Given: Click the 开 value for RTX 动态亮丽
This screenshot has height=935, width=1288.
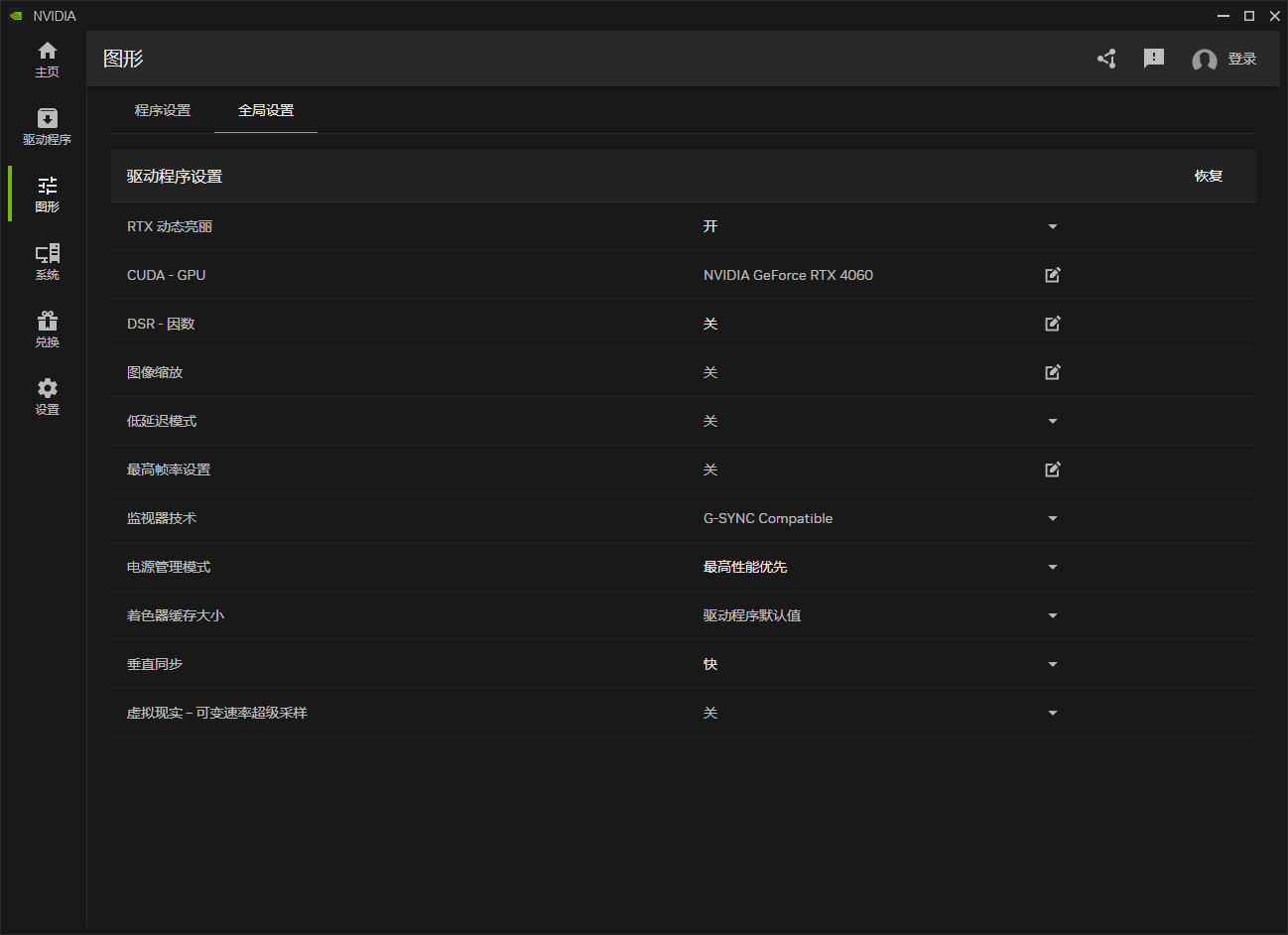Looking at the screenshot, I should [x=710, y=226].
